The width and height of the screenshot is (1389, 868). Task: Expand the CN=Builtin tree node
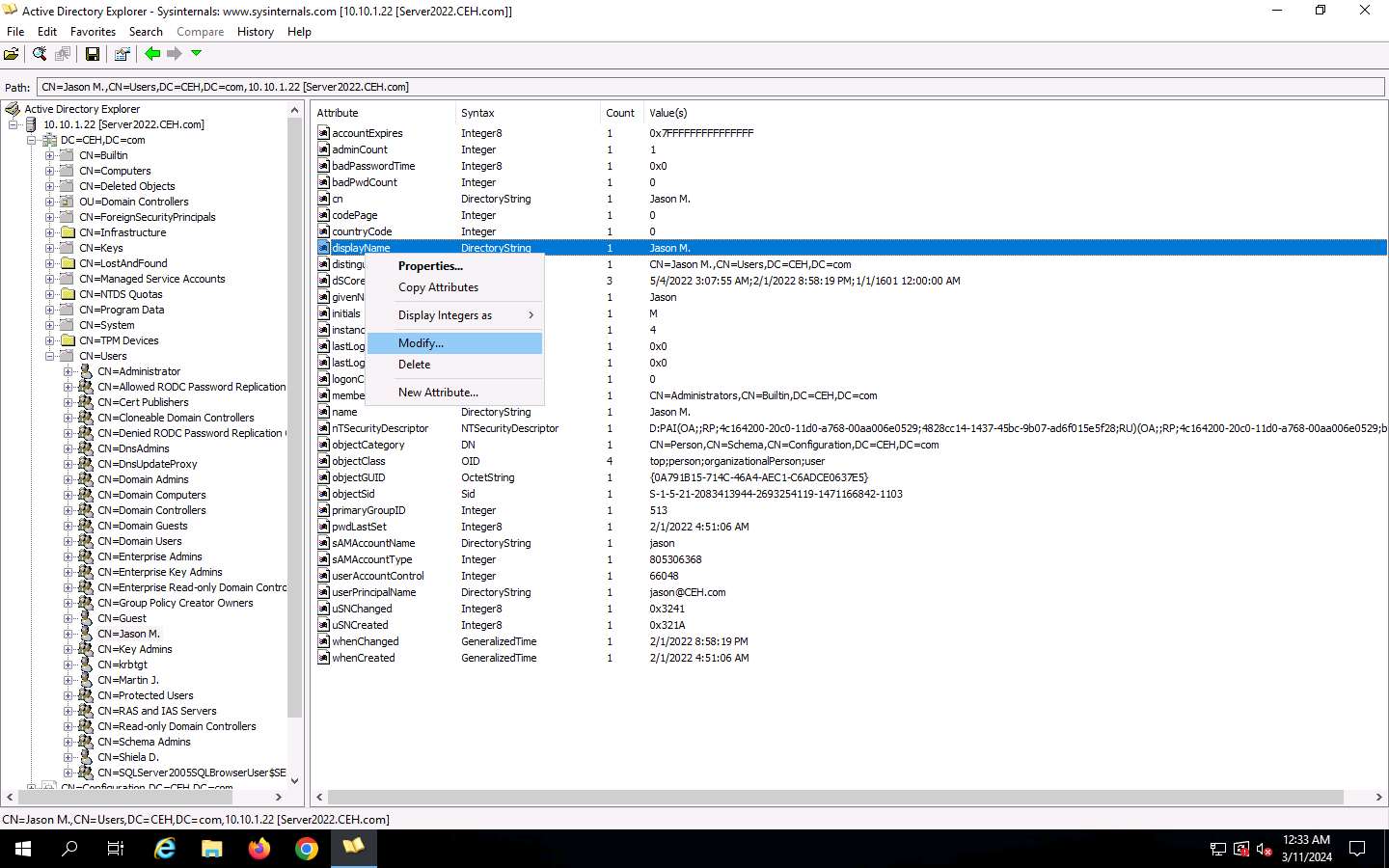(50, 155)
